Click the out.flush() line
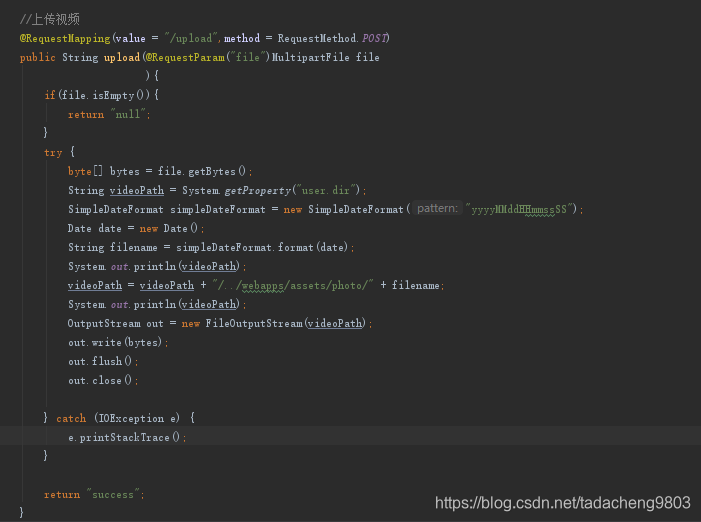 coord(103,361)
